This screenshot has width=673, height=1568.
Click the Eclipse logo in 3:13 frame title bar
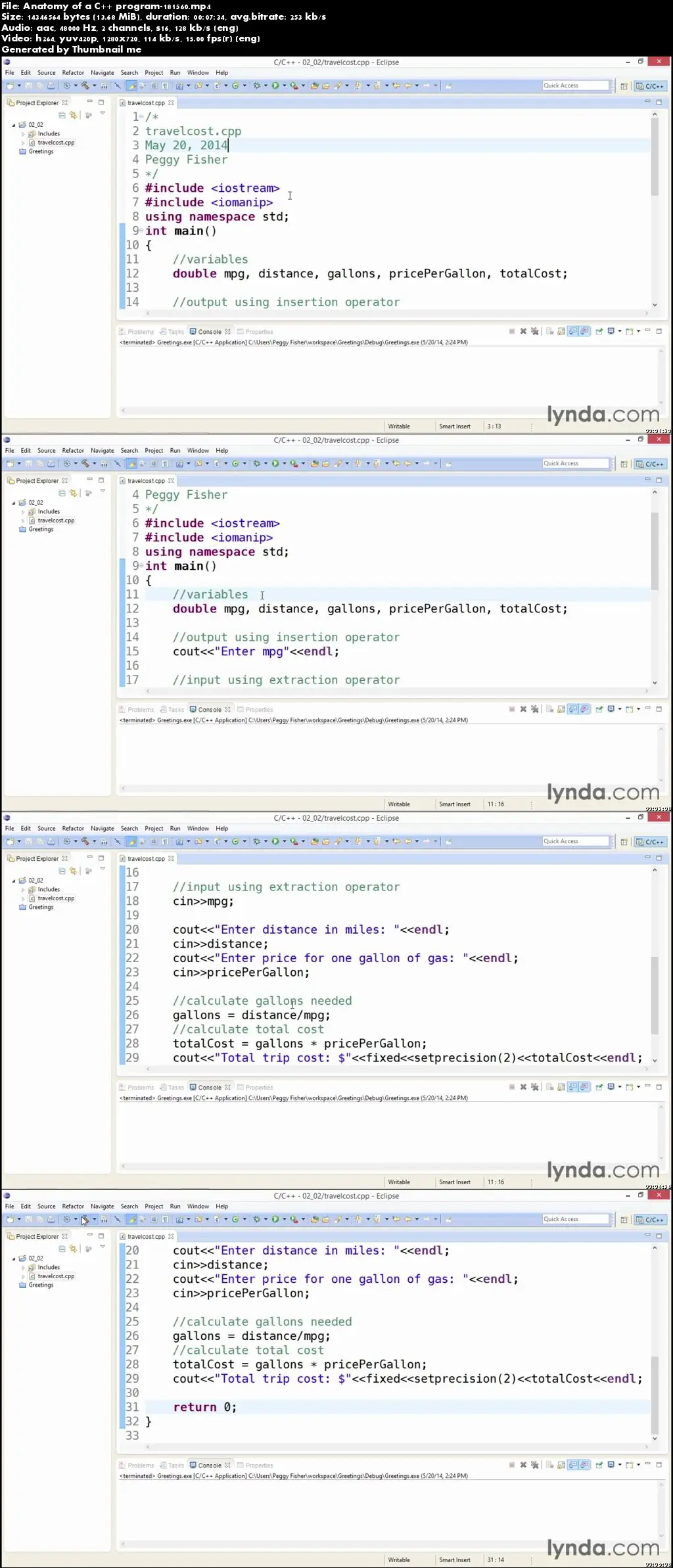pyautogui.click(x=7, y=62)
